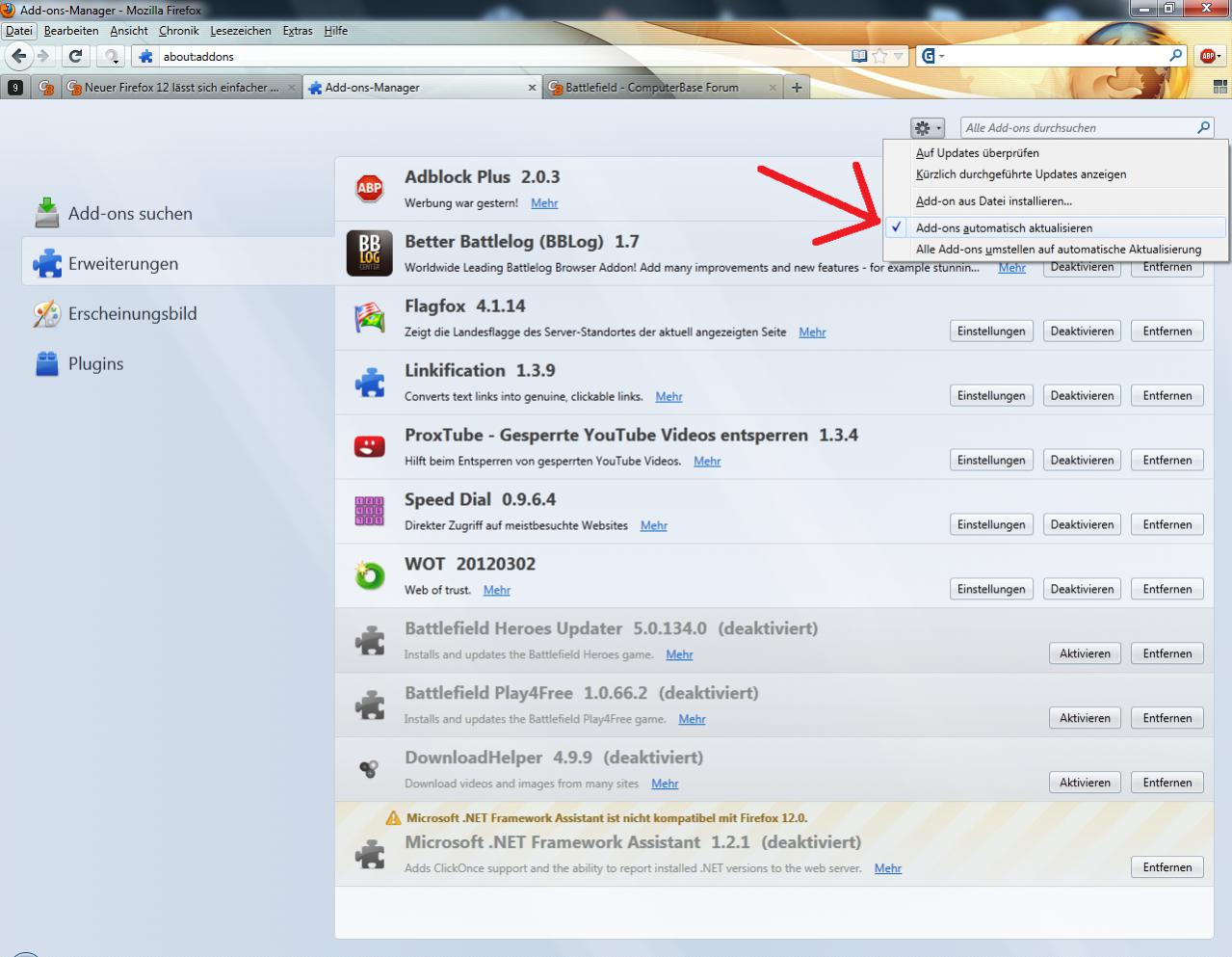Switch to Neuer Firefox 12 tab

[182, 88]
